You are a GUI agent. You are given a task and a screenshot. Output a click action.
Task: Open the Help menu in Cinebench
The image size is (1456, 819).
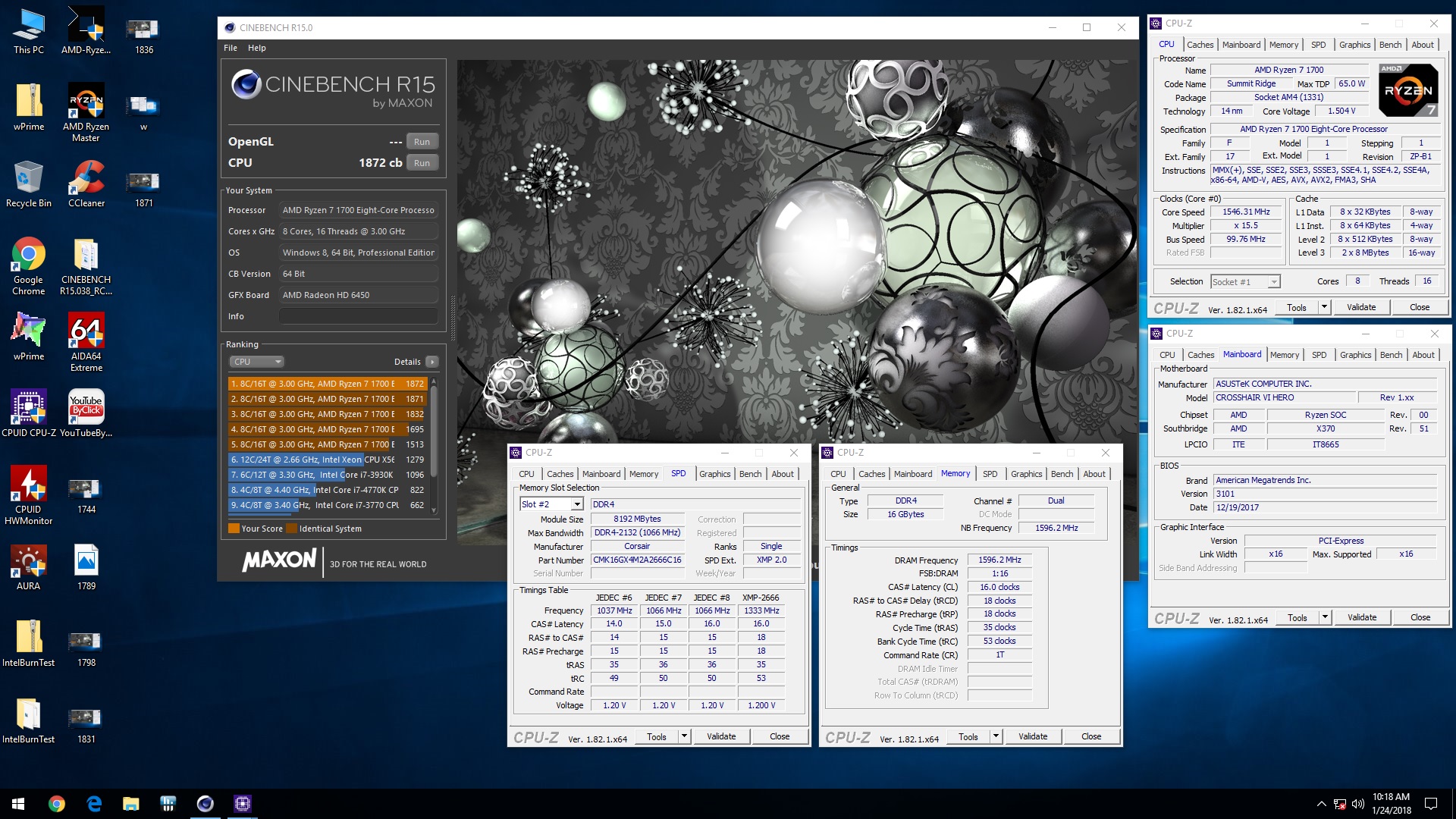click(x=257, y=48)
